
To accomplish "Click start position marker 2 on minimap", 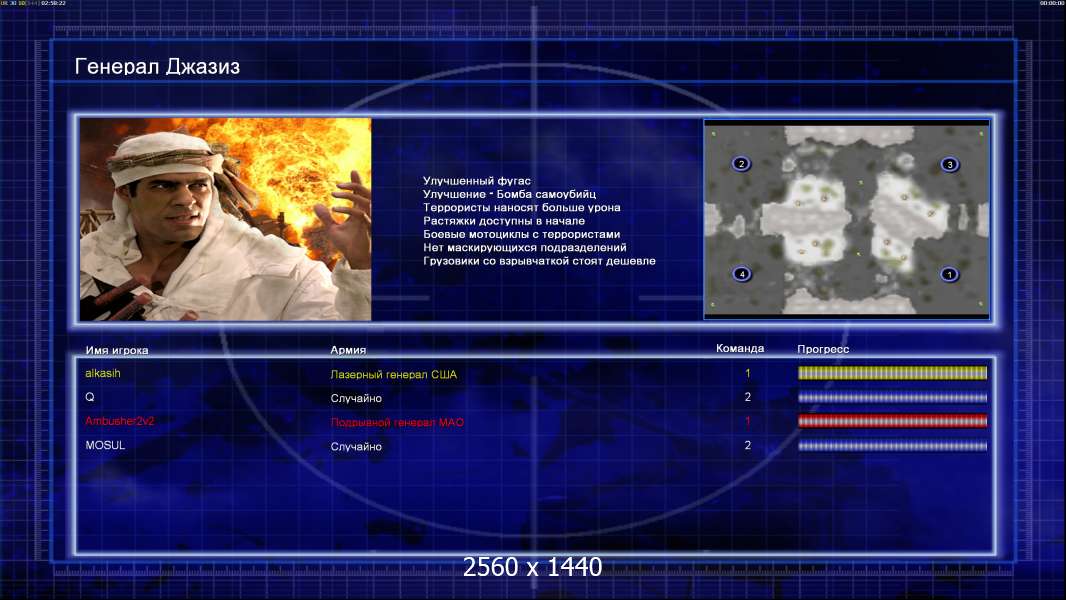I will 741,164.
